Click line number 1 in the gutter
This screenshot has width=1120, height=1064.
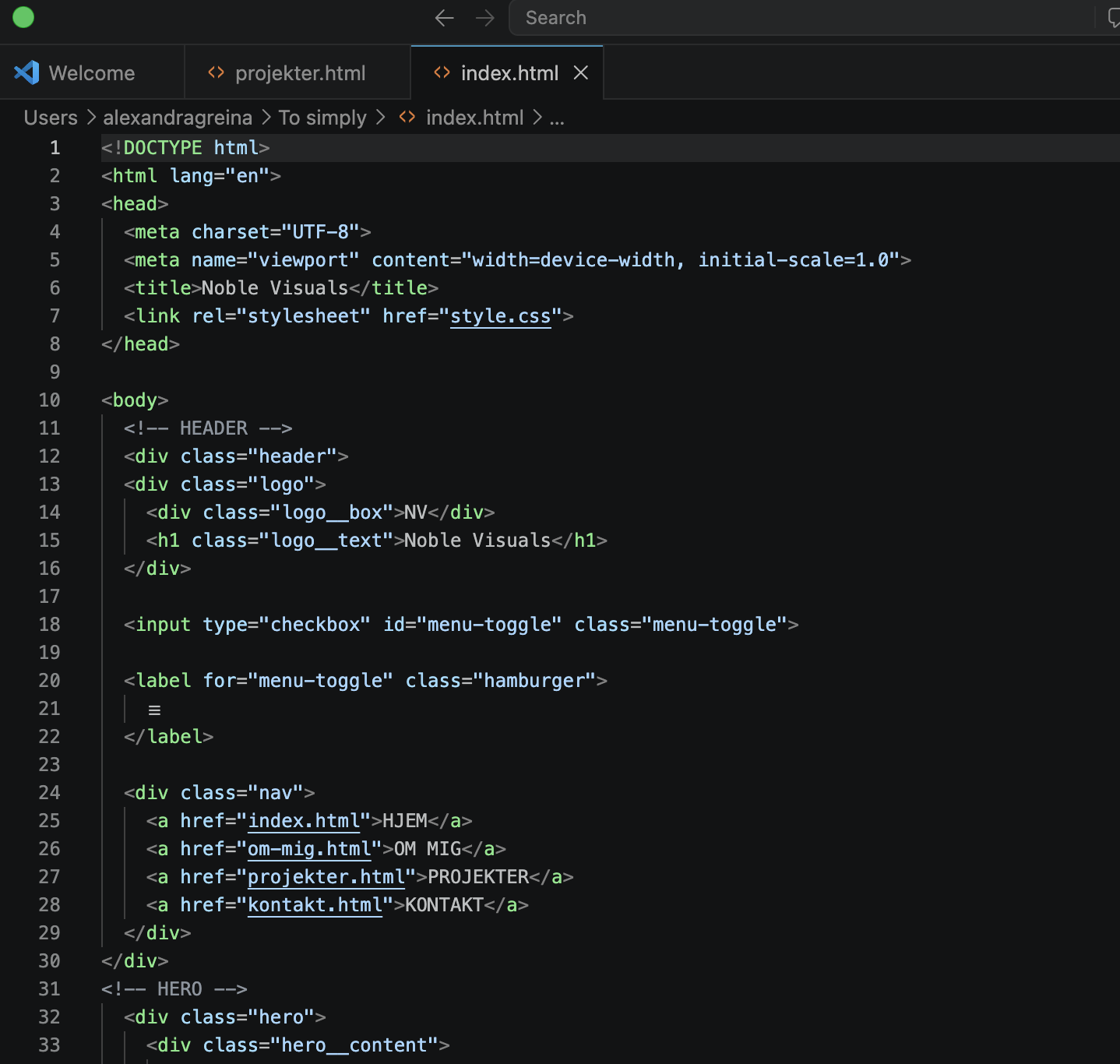tap(55, 148)
